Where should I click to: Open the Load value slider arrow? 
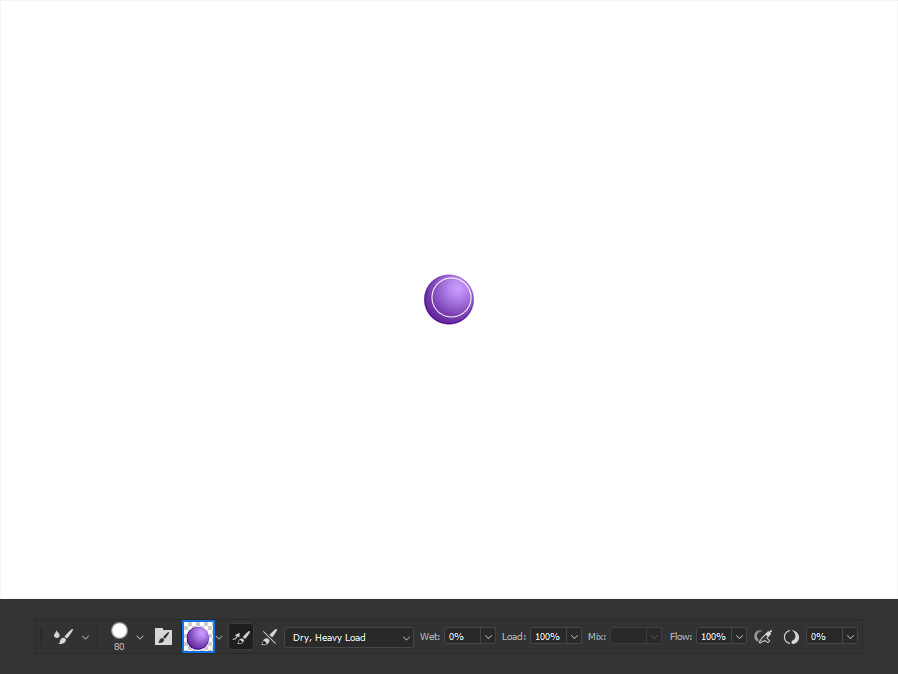574,637
